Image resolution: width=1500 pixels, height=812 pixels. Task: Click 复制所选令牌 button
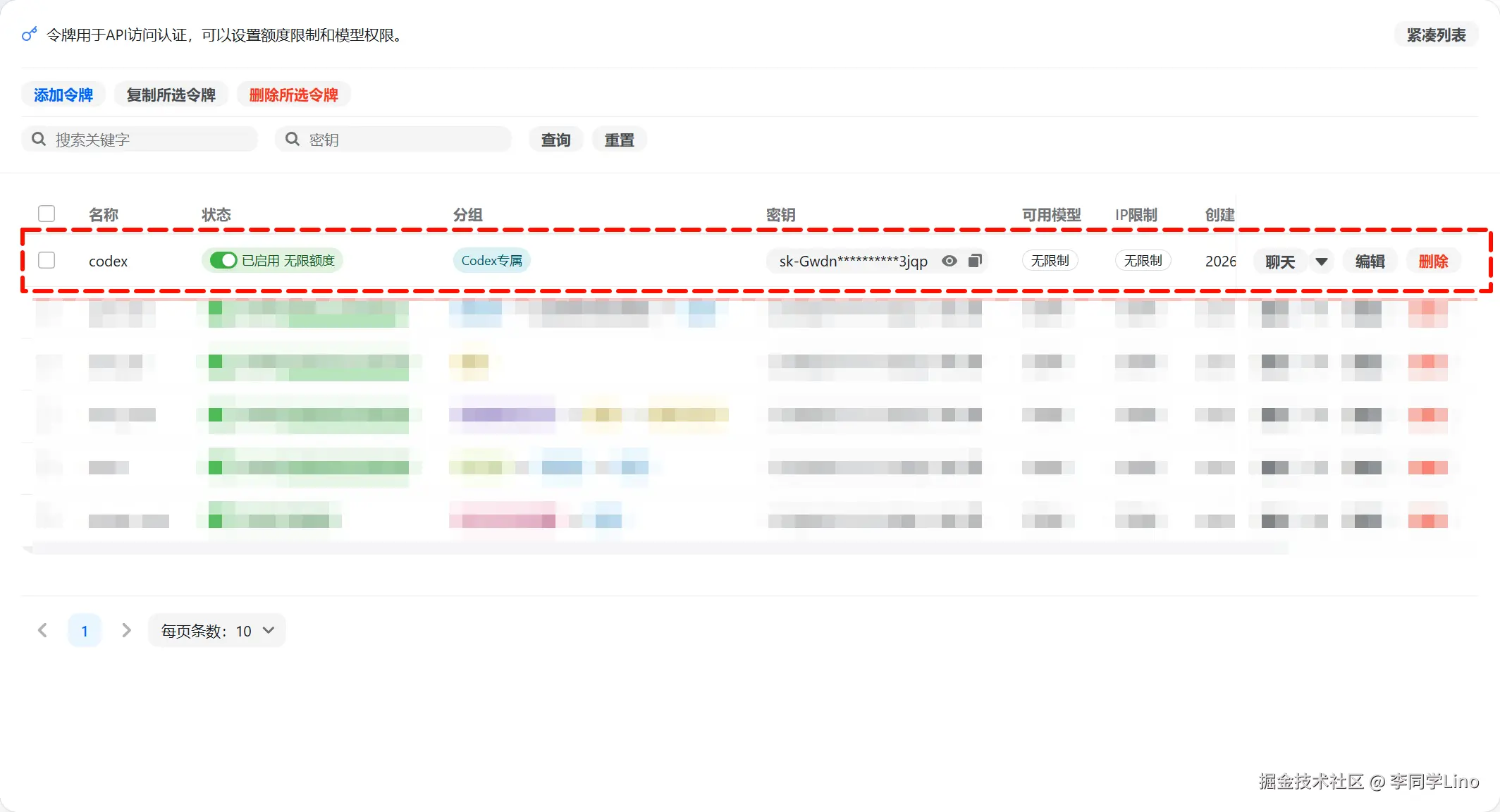pos(171,94)
